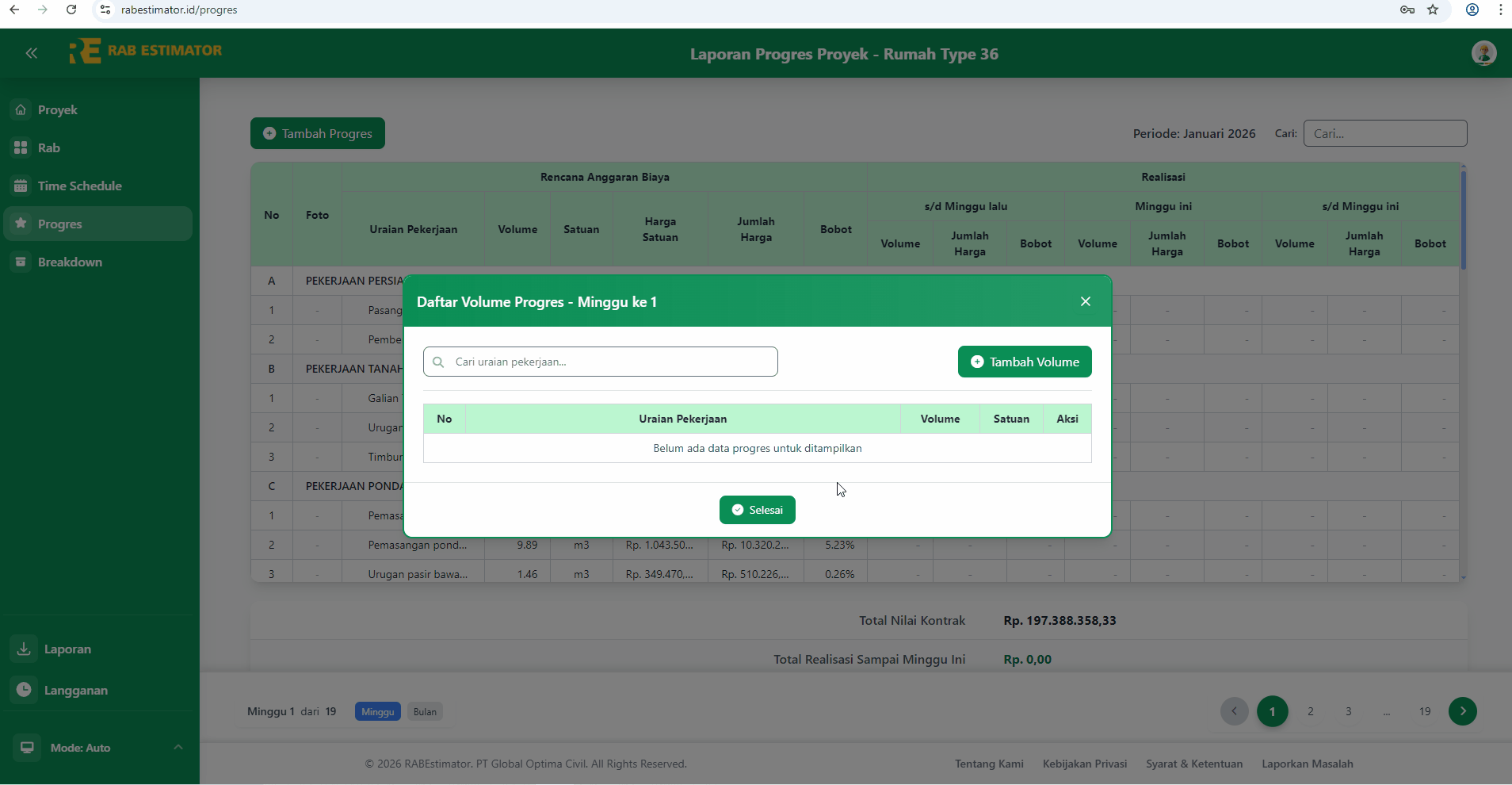Collapse the sidebar using the back arrow
1512x785 pixels.
[x=32, y=53]
